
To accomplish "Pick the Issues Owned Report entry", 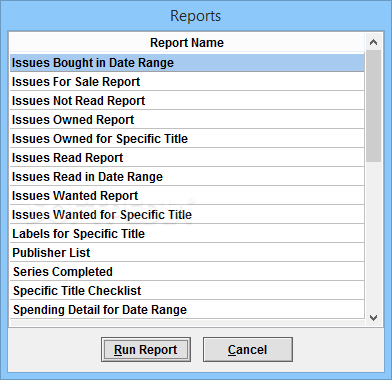I will click(x=187, y=120).
